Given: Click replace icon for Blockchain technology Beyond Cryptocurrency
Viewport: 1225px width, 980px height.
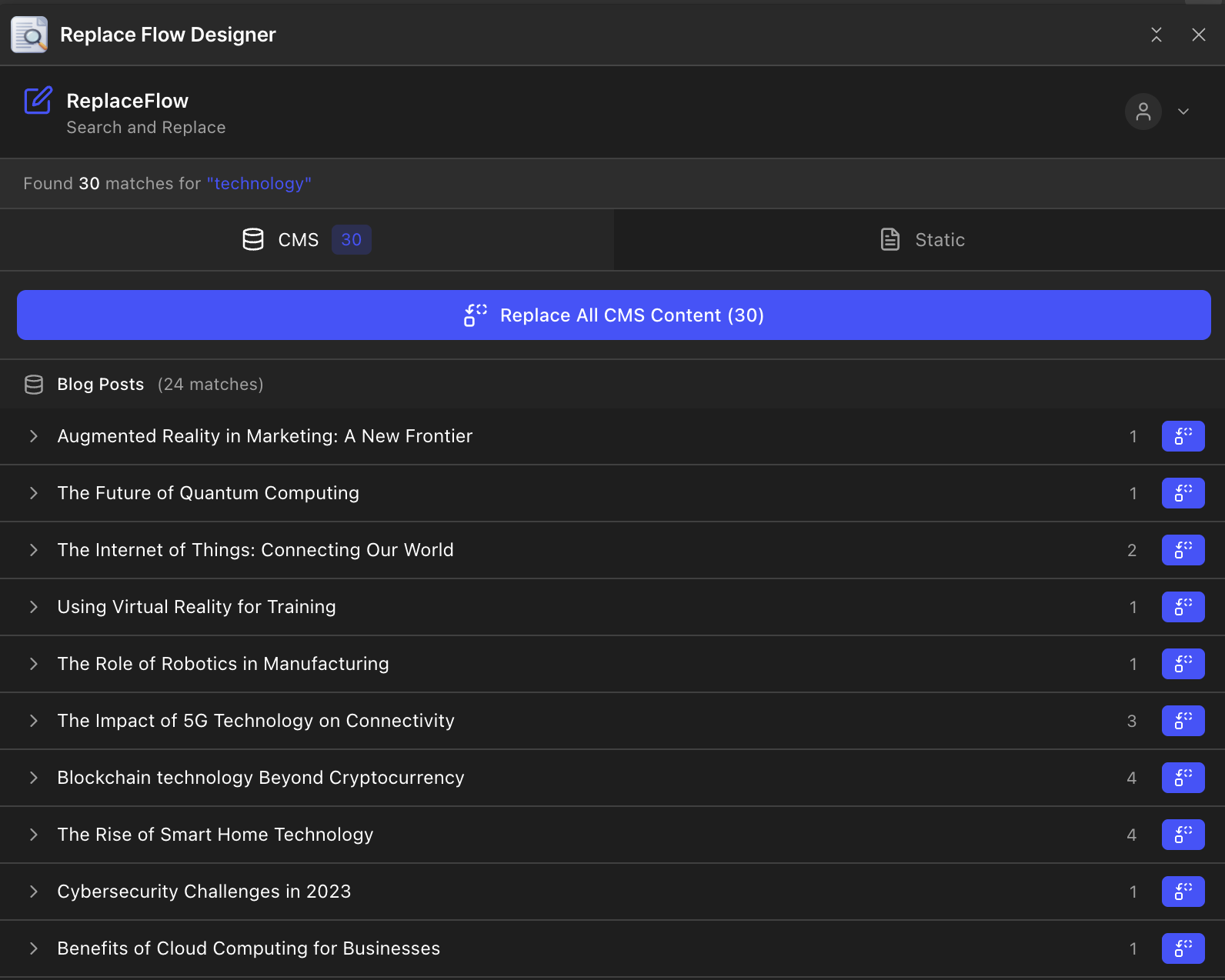Looking at the screenshot, I should click(x=1183, y=778).
